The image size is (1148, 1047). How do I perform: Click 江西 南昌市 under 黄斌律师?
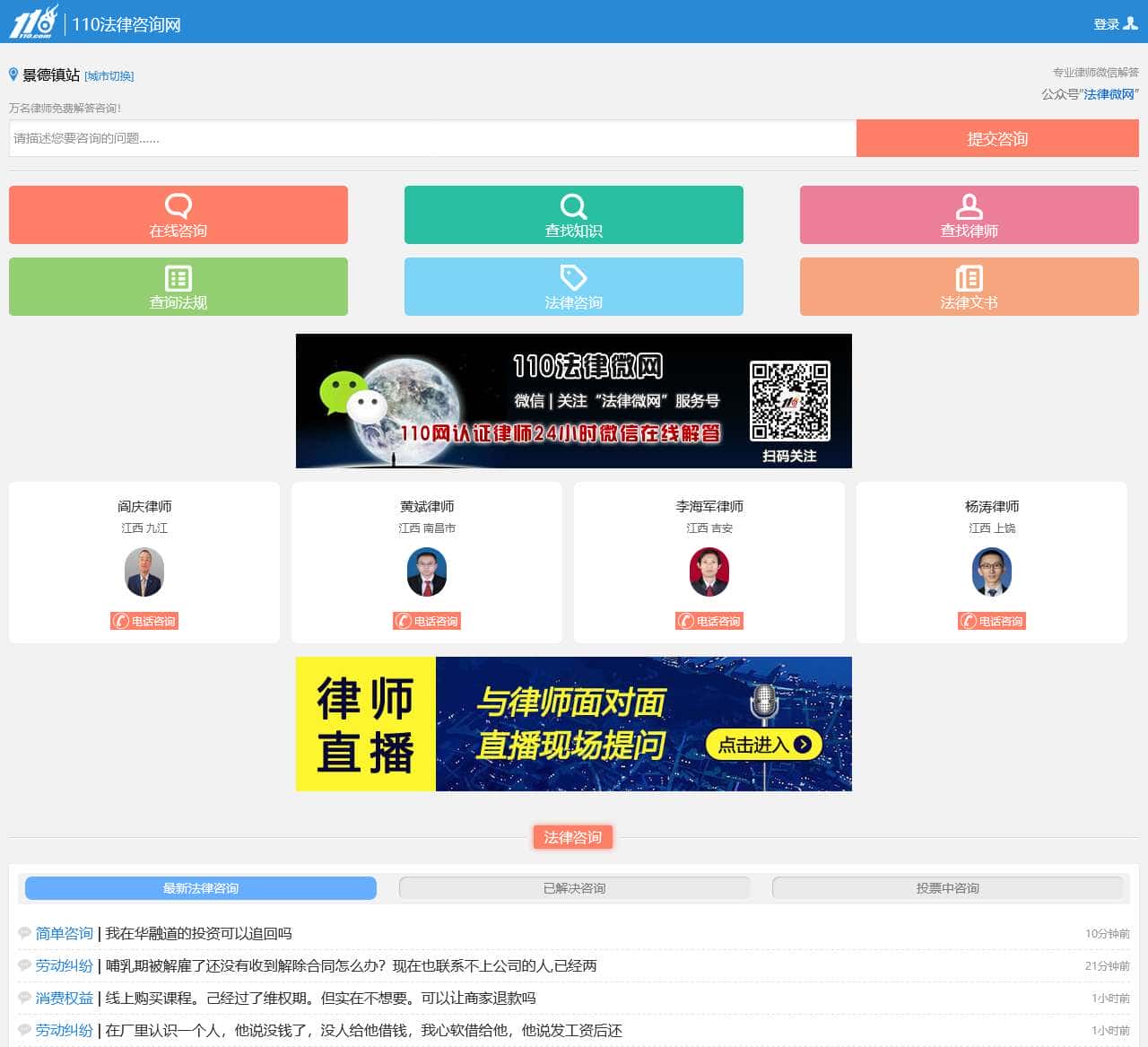427,528
